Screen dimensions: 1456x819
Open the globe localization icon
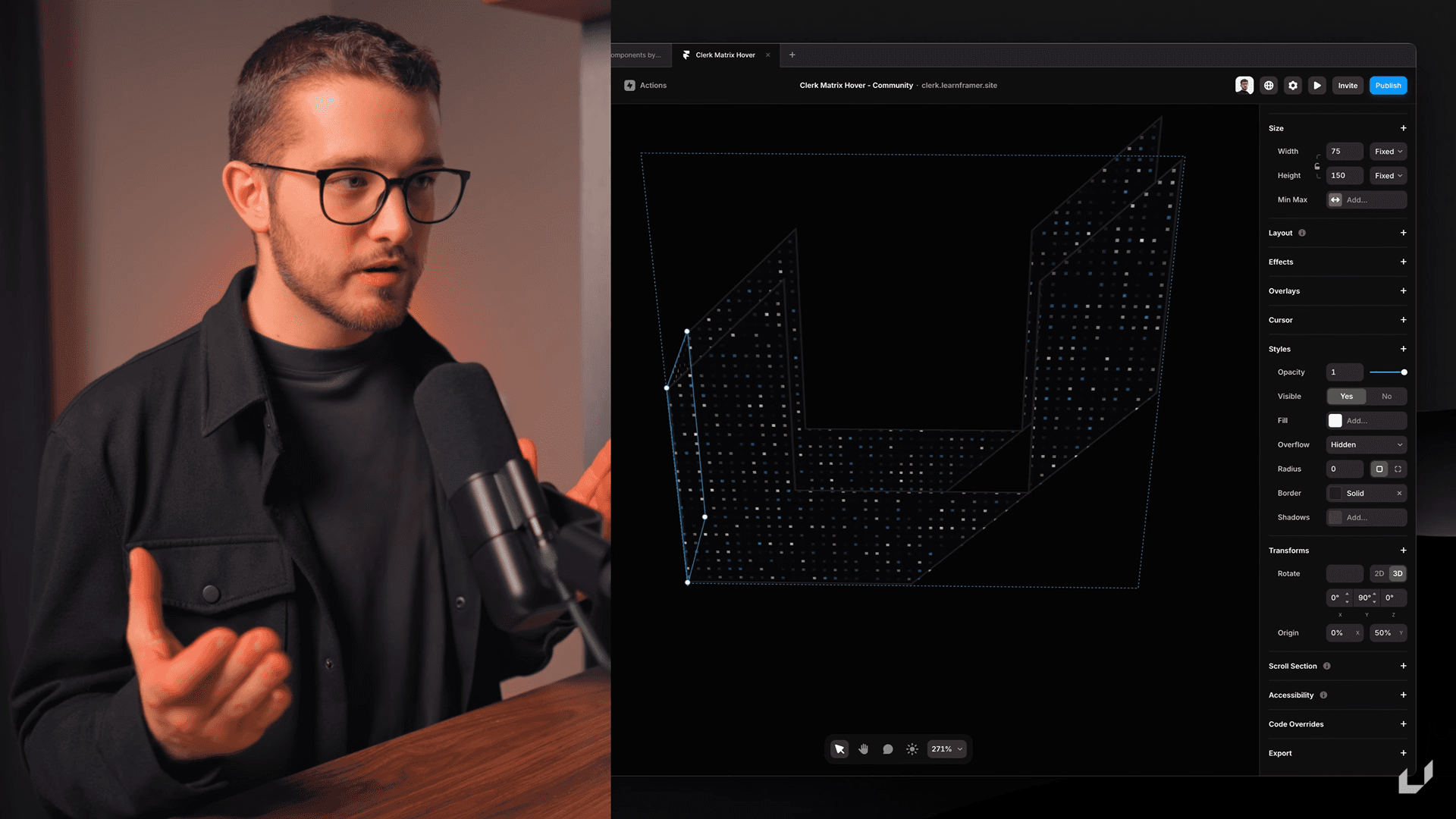[x=1269, y=86]
